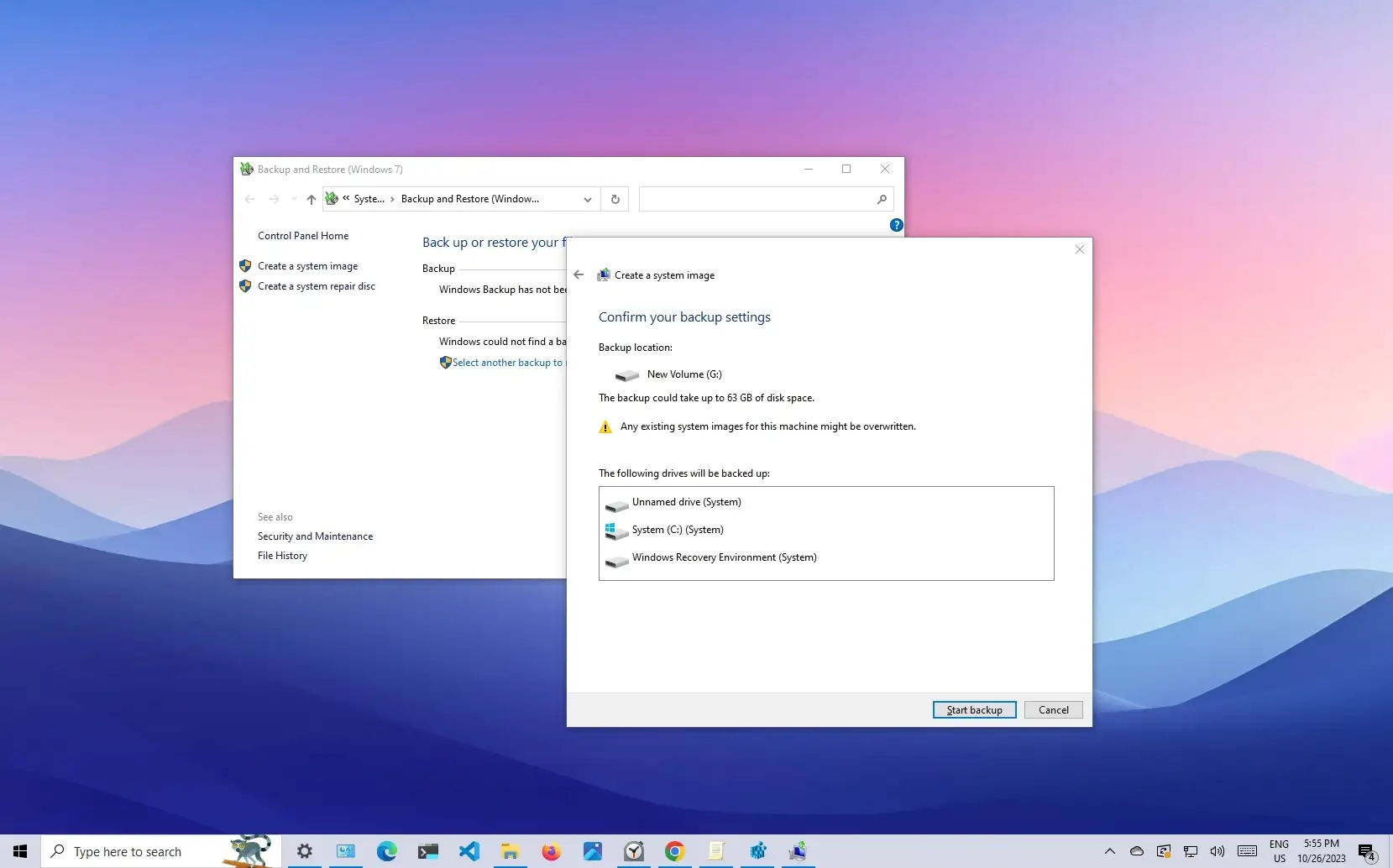The height and width of the screenshot is (868, 1393).
Task: Click the Control Panel help icon
Action: (x=896, y=225)
